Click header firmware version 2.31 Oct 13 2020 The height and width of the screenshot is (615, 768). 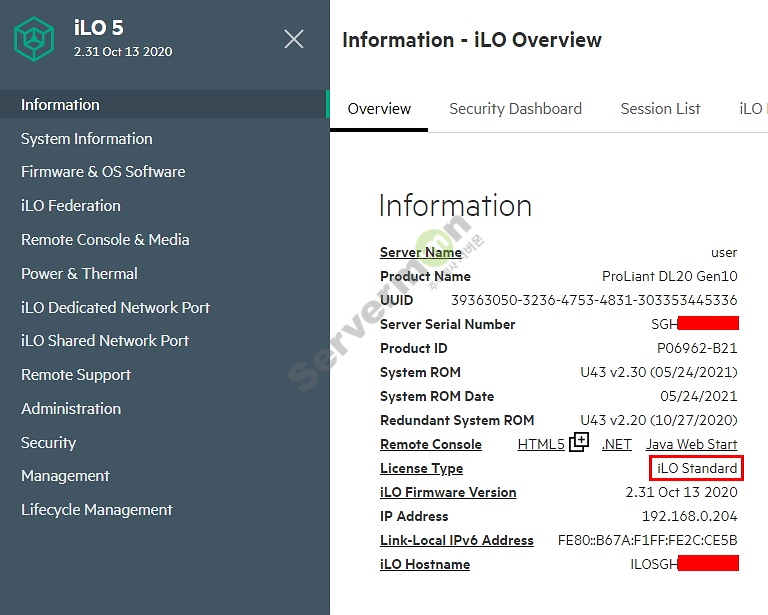pos(123,51)
